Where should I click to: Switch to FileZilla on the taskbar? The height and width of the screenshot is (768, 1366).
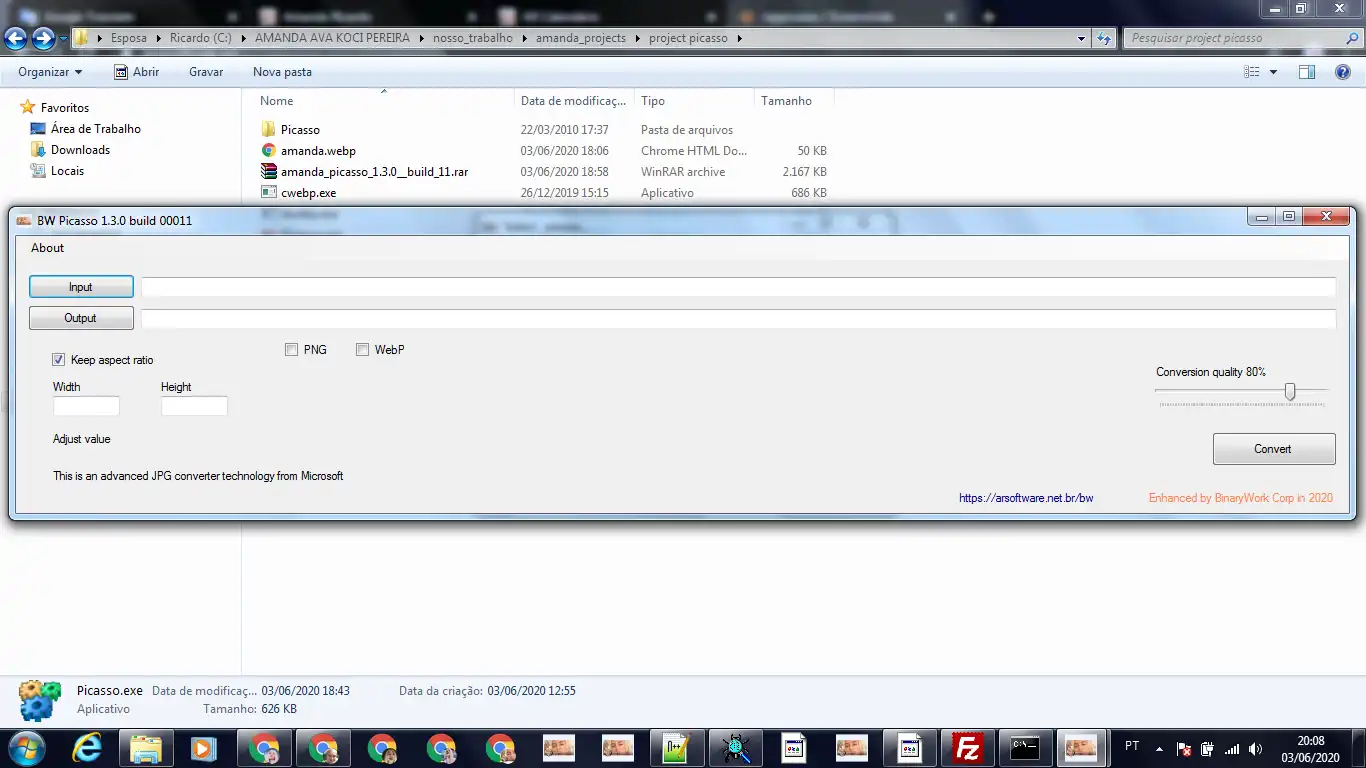(x=966, y=747)
